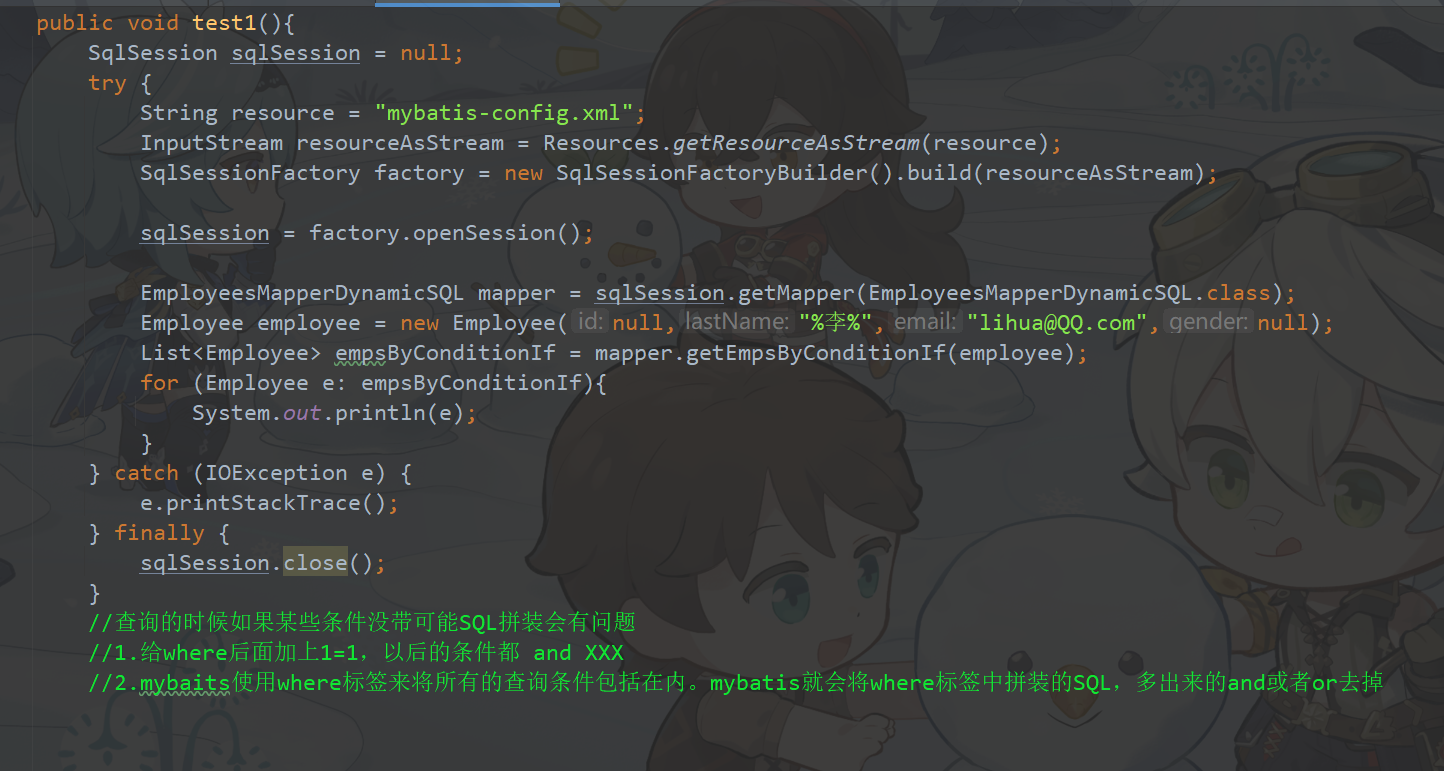Click the method name test1
This screenshot has width=1444, height=771.
click(x=225, y=23)
